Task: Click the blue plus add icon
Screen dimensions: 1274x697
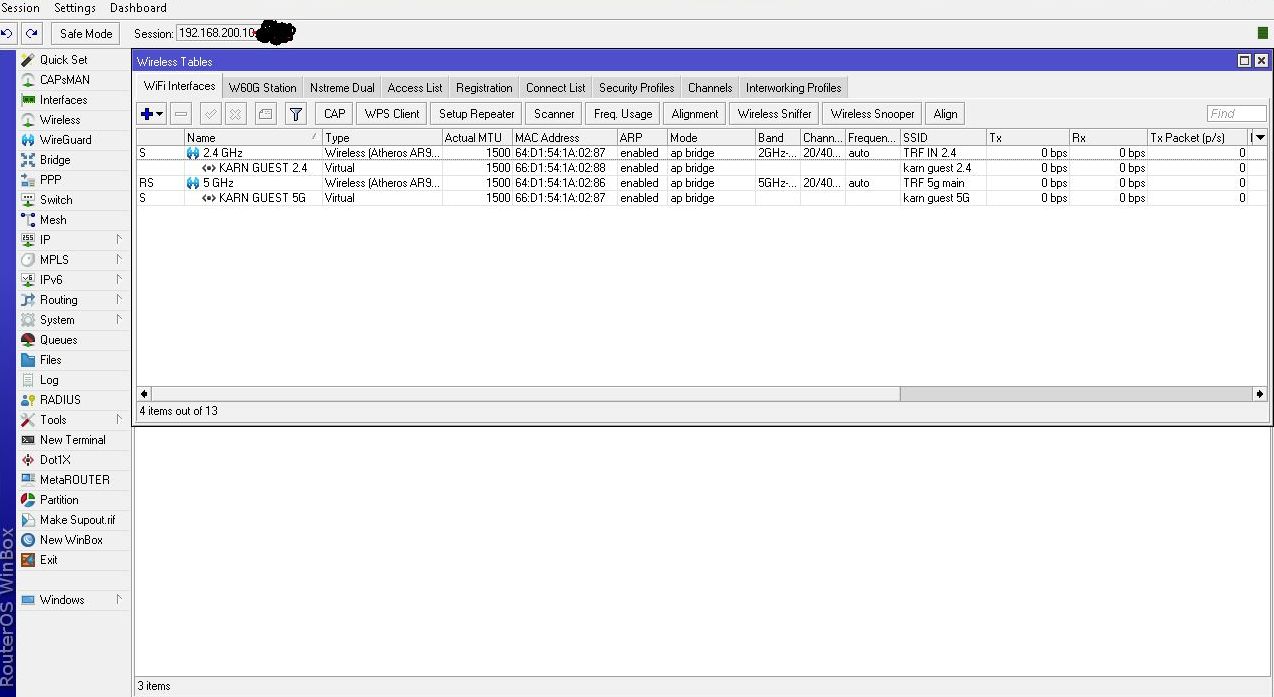Action: [147, 114]
